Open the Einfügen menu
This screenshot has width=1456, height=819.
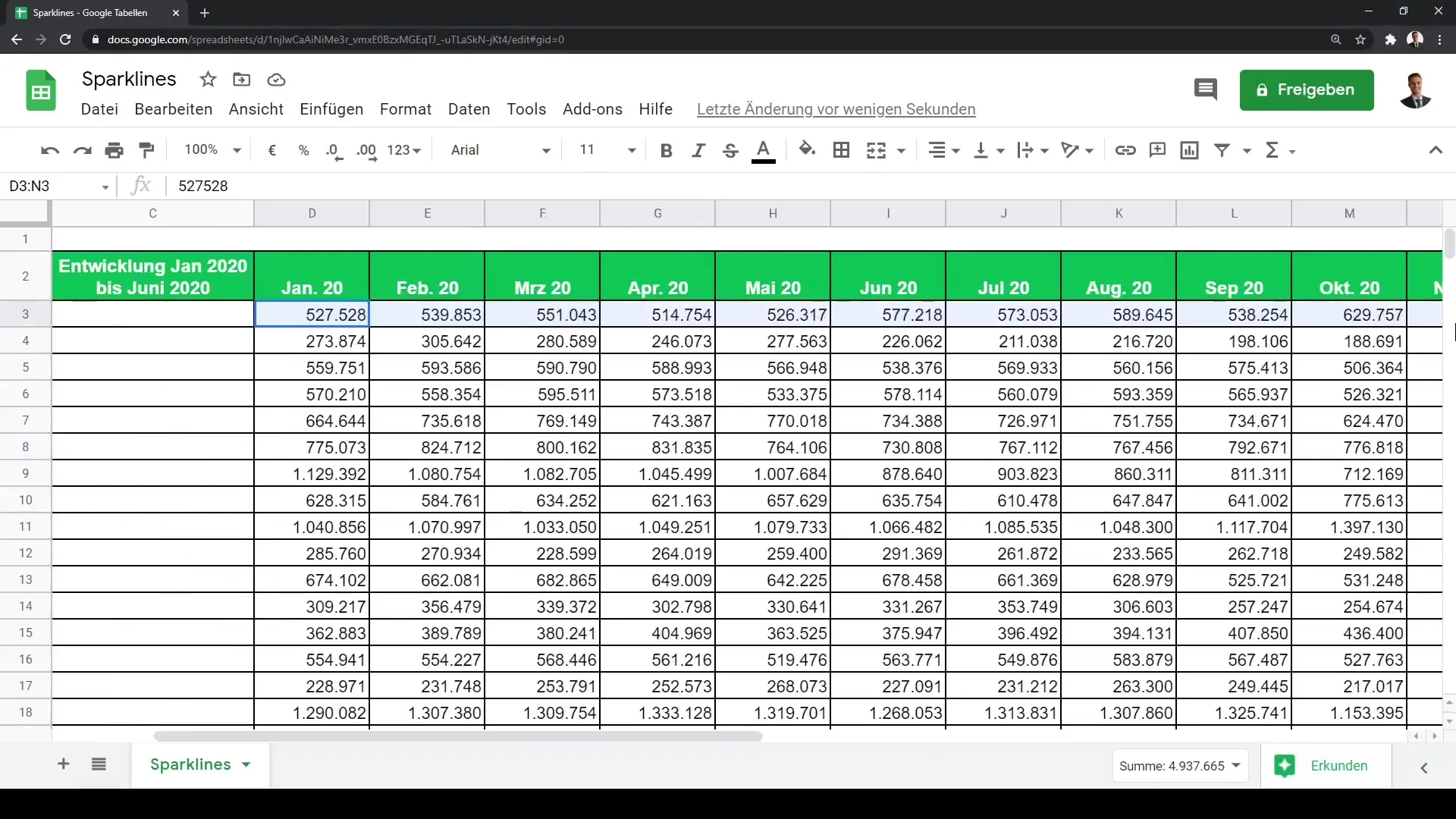pos(331,109)
